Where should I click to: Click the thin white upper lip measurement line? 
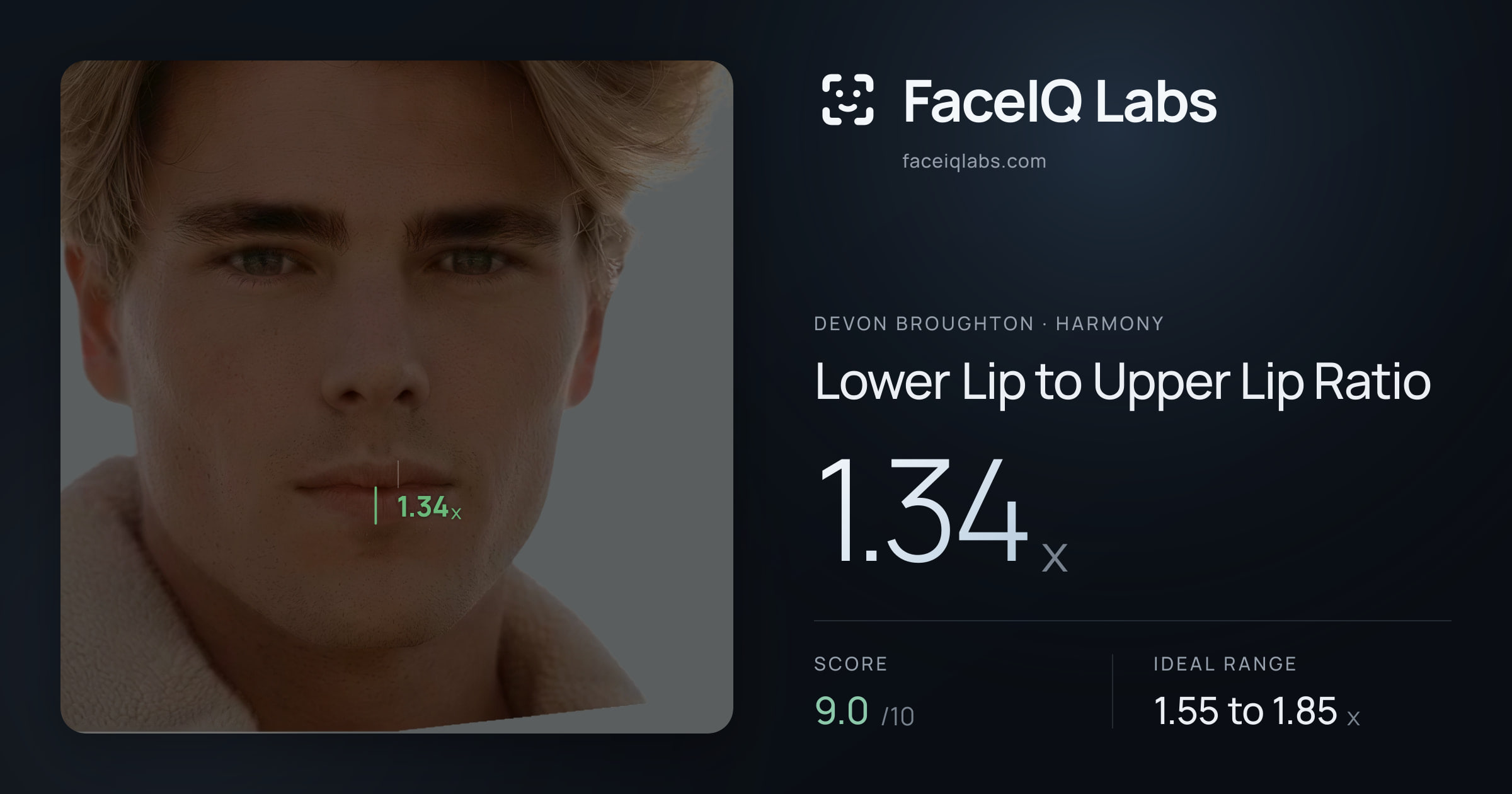pyautogui.click(x=398, y=474)
